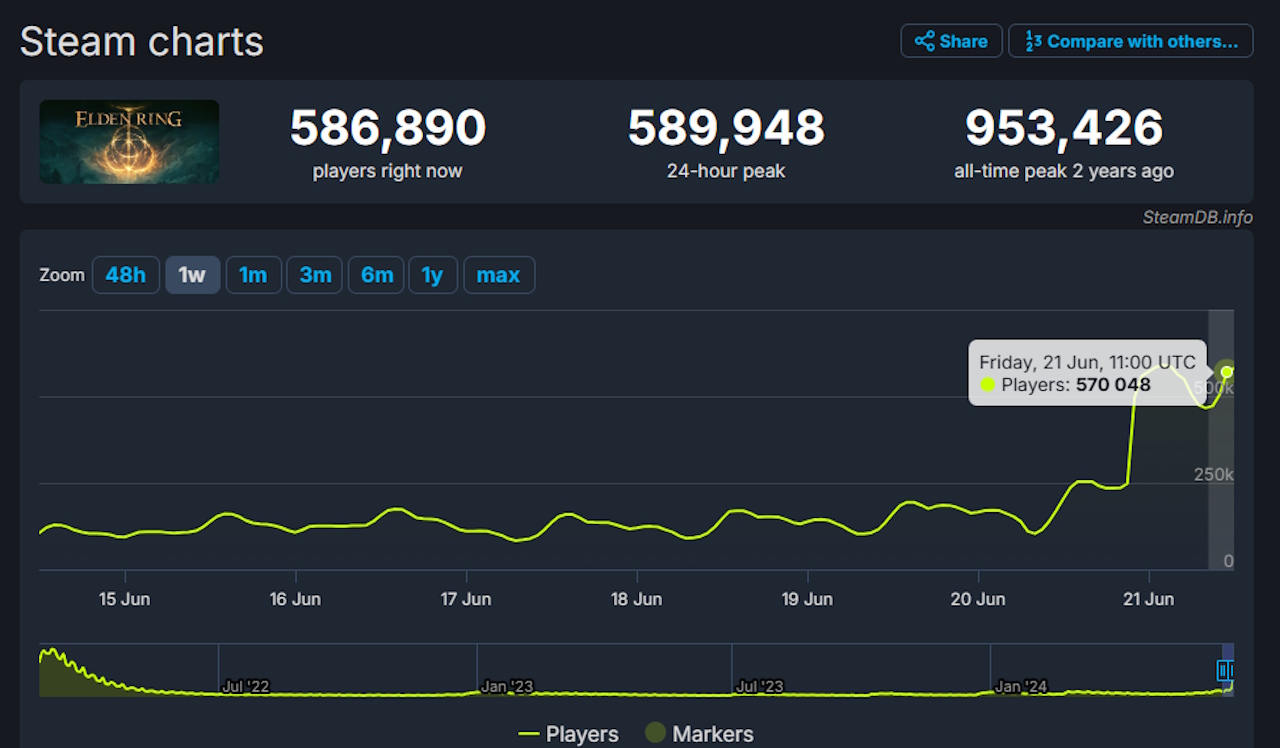Set zoom to 48h
Image resolution: width=1280 pixels, height=748 pixels.
126,275
